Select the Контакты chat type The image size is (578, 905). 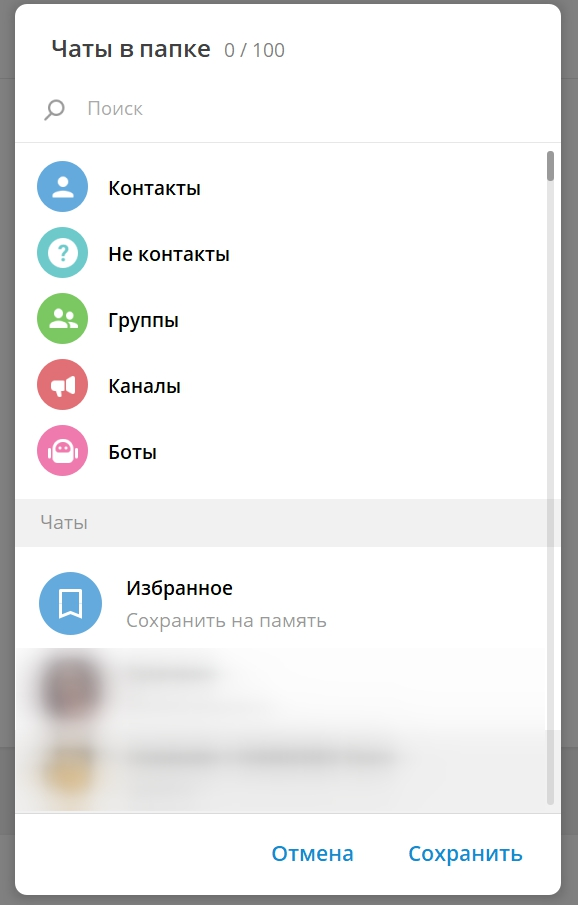[x=281, y=187]
